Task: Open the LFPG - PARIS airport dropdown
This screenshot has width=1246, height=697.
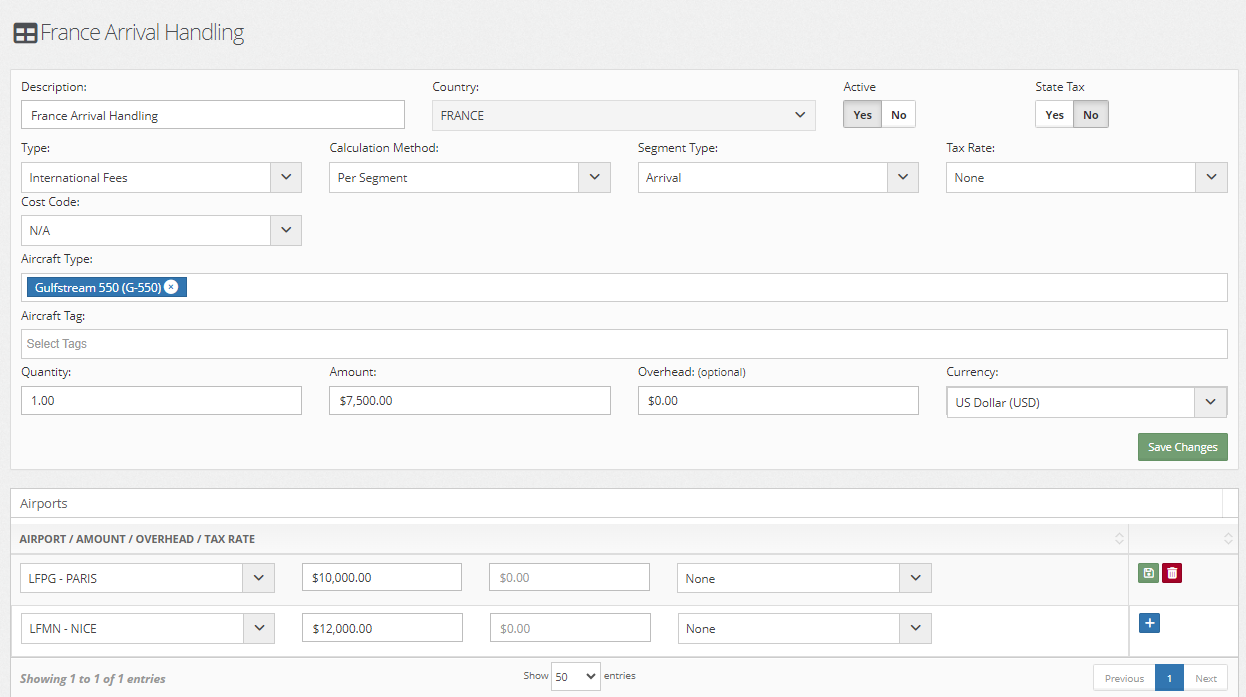Action: pos(147,578)
